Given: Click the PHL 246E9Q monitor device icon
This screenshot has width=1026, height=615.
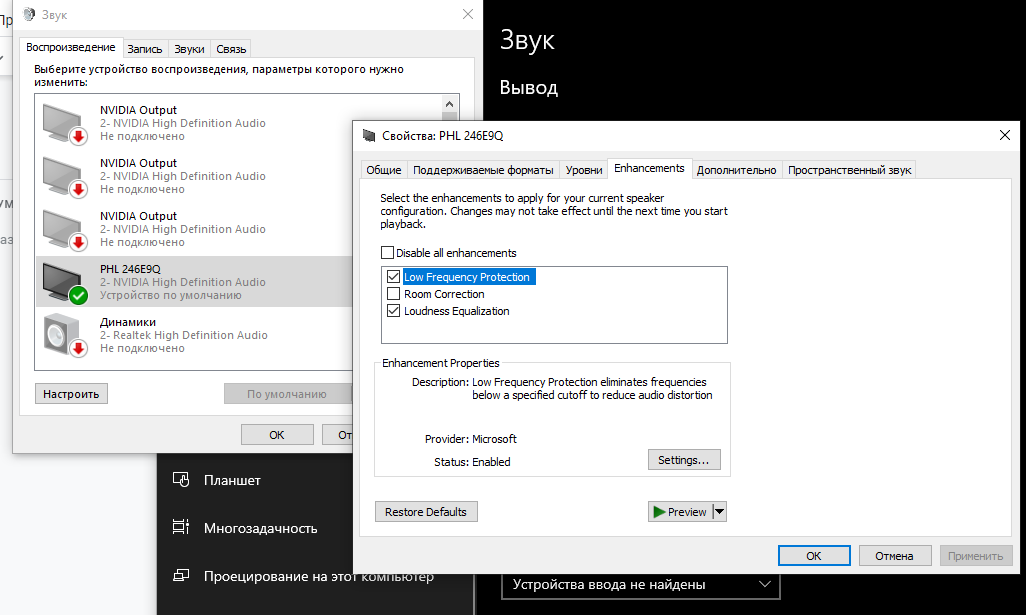Looking at the screenshot, I should [x=65, y=283].
